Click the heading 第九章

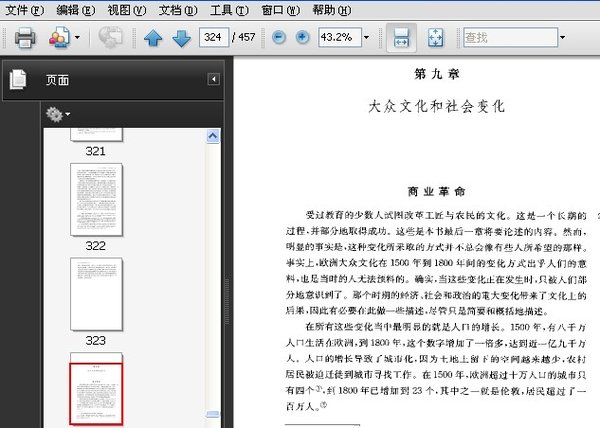coord(437,74)
